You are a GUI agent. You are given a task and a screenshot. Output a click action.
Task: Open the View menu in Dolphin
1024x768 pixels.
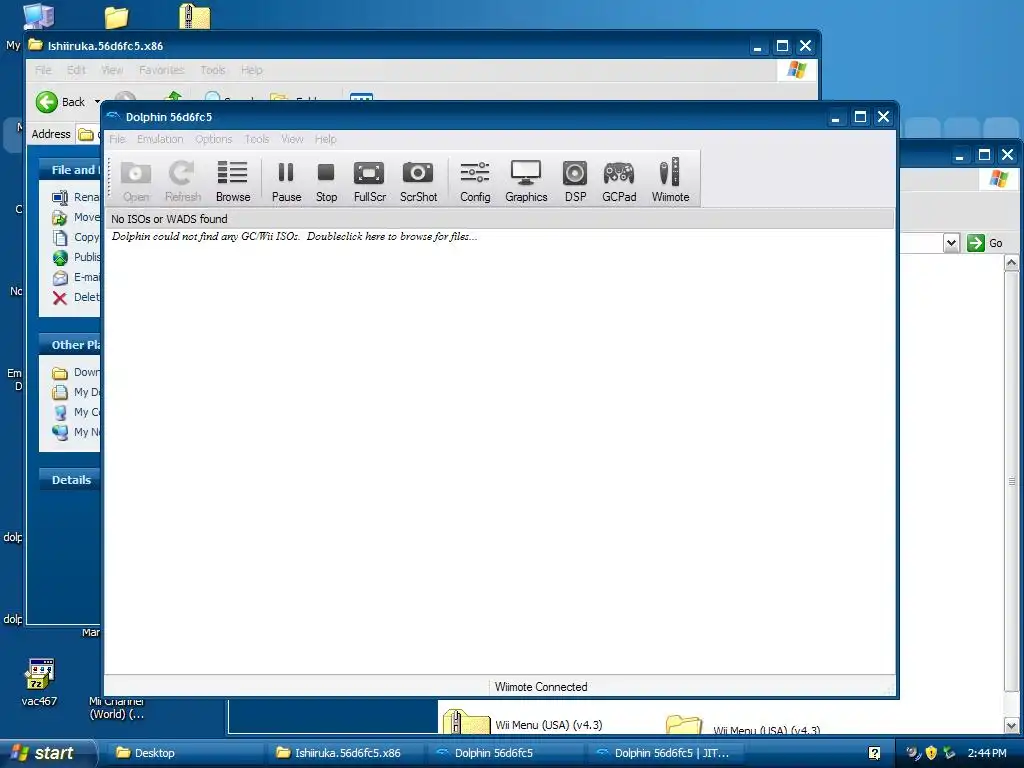click(x=292, y=139)
